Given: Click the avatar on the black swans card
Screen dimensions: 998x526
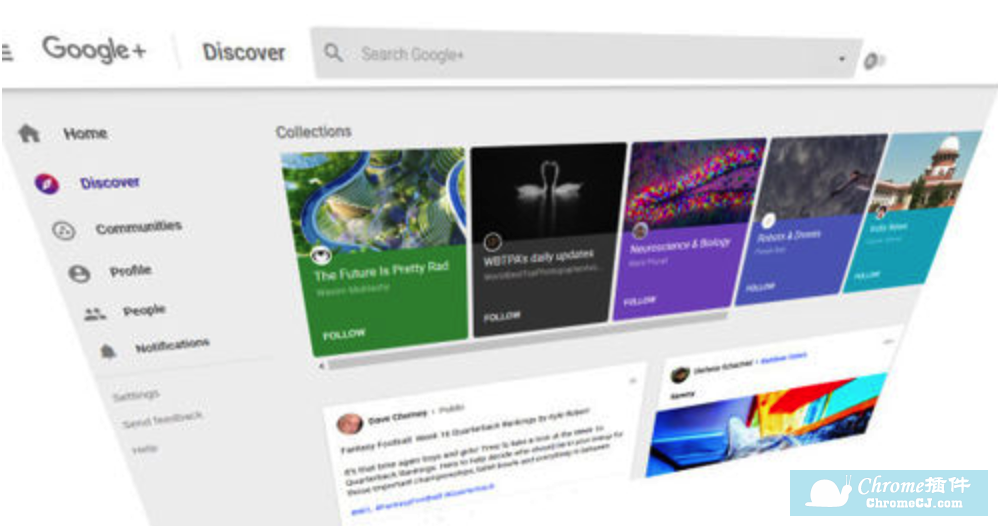Looking at the screenshot, I should [x=492, y=242].
